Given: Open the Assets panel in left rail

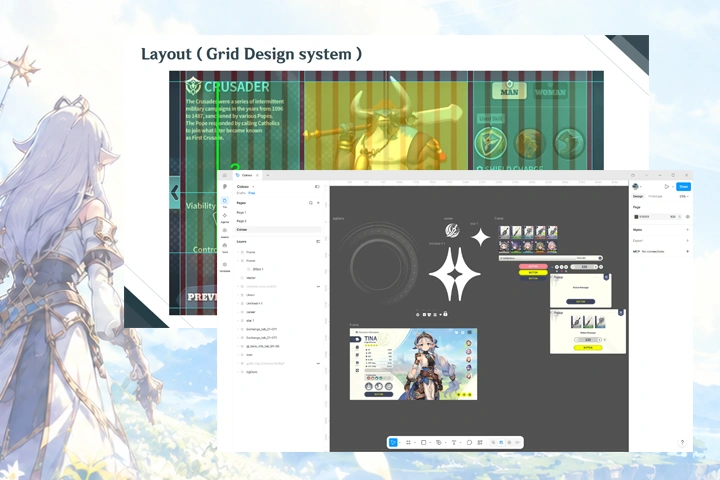Looking at the screenshot, I should coord(225,232).
